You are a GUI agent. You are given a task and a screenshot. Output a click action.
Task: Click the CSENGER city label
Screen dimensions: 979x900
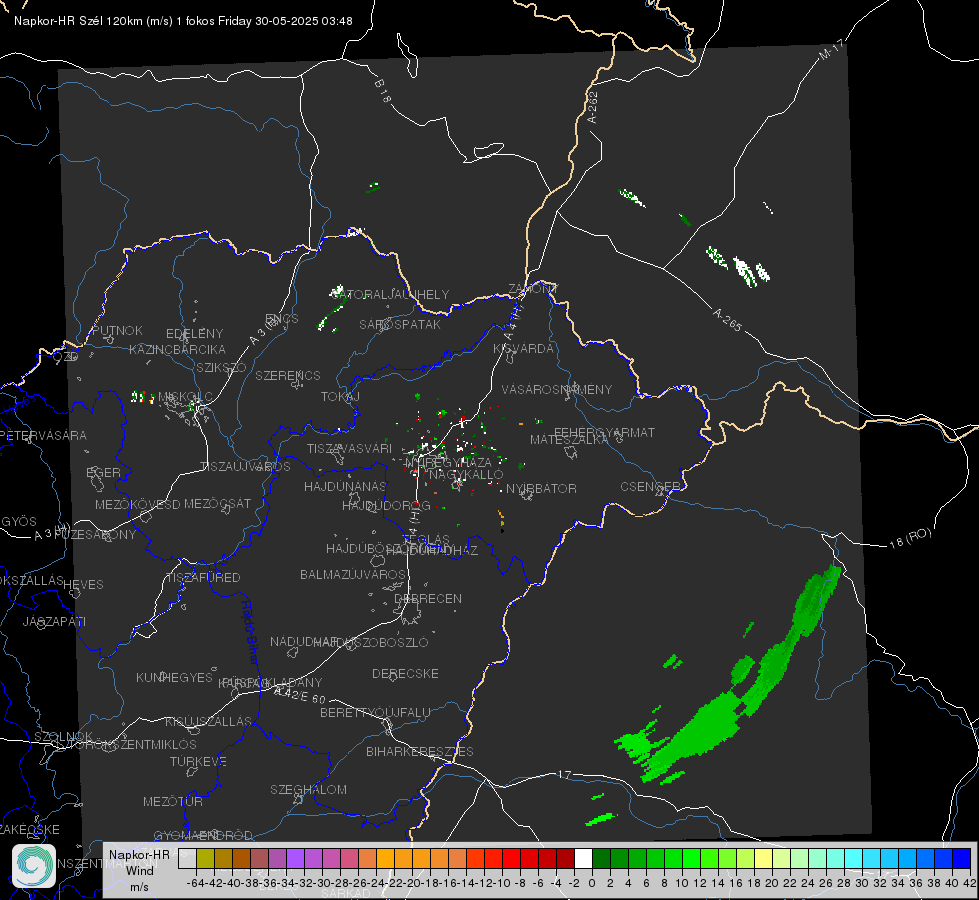(x=651, y=487)
